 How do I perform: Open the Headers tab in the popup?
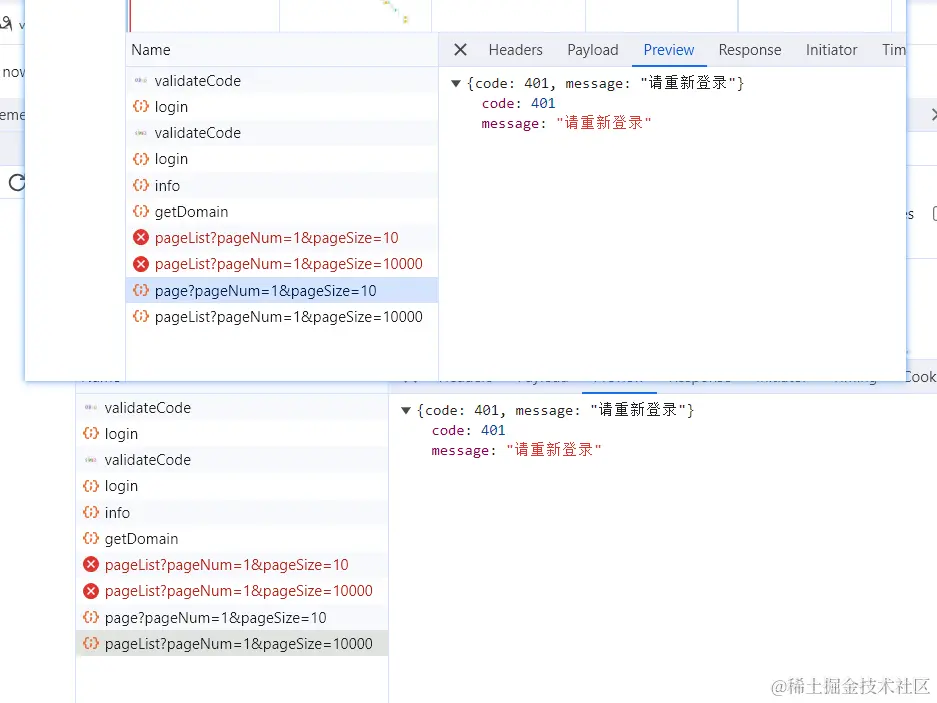[x=515, y=50]
